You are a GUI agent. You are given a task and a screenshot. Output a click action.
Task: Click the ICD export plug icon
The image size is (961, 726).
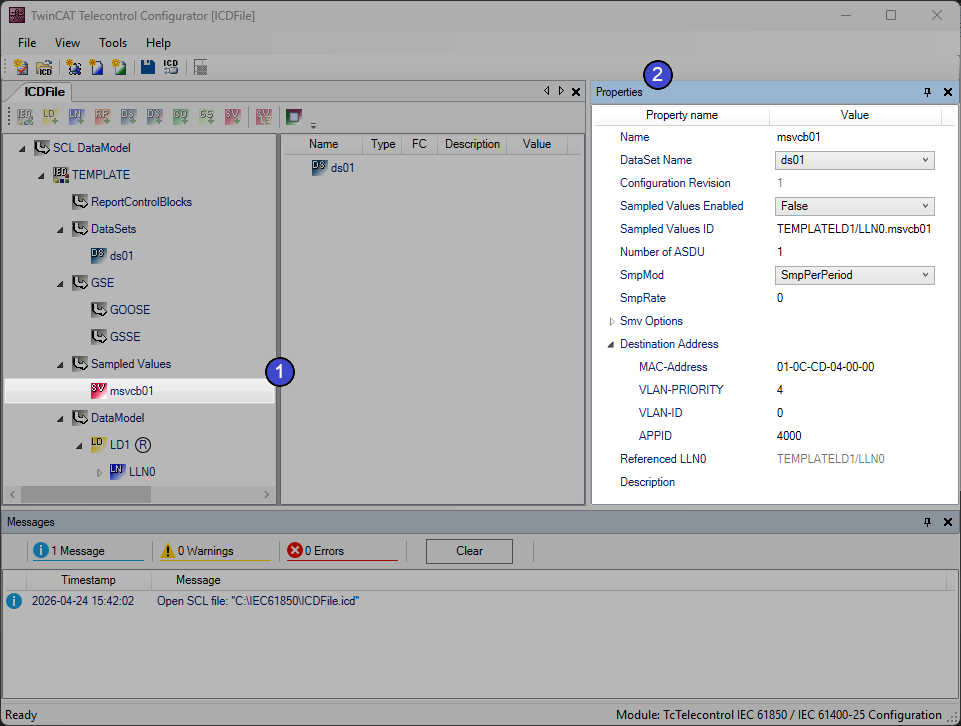coord(171,67)
